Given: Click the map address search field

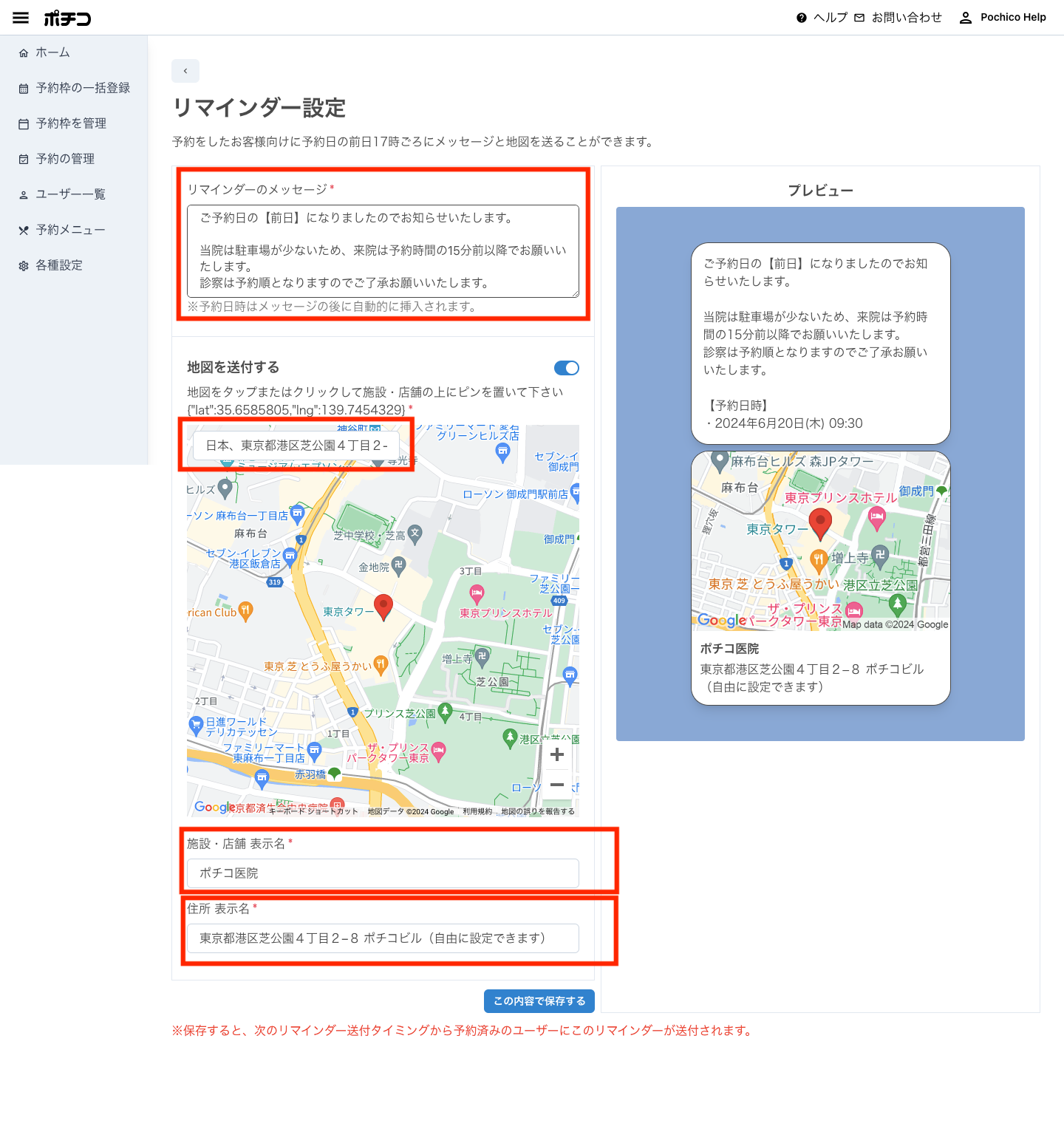Looking at the screenshot, I should (x=296, y=446).
